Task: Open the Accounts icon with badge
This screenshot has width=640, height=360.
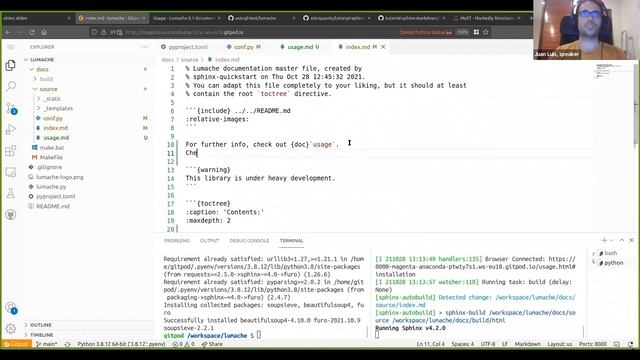Action: 11,308
